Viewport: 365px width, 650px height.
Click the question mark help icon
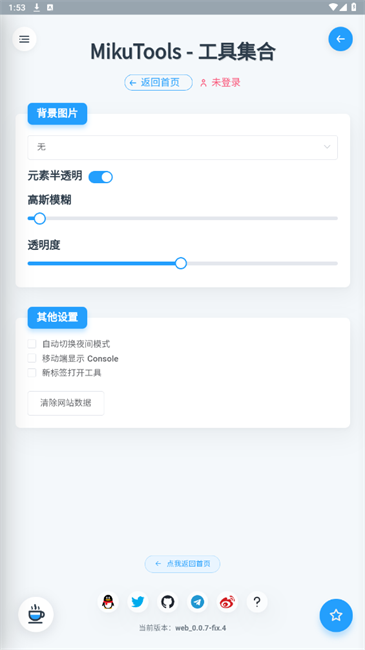point(257,601)
